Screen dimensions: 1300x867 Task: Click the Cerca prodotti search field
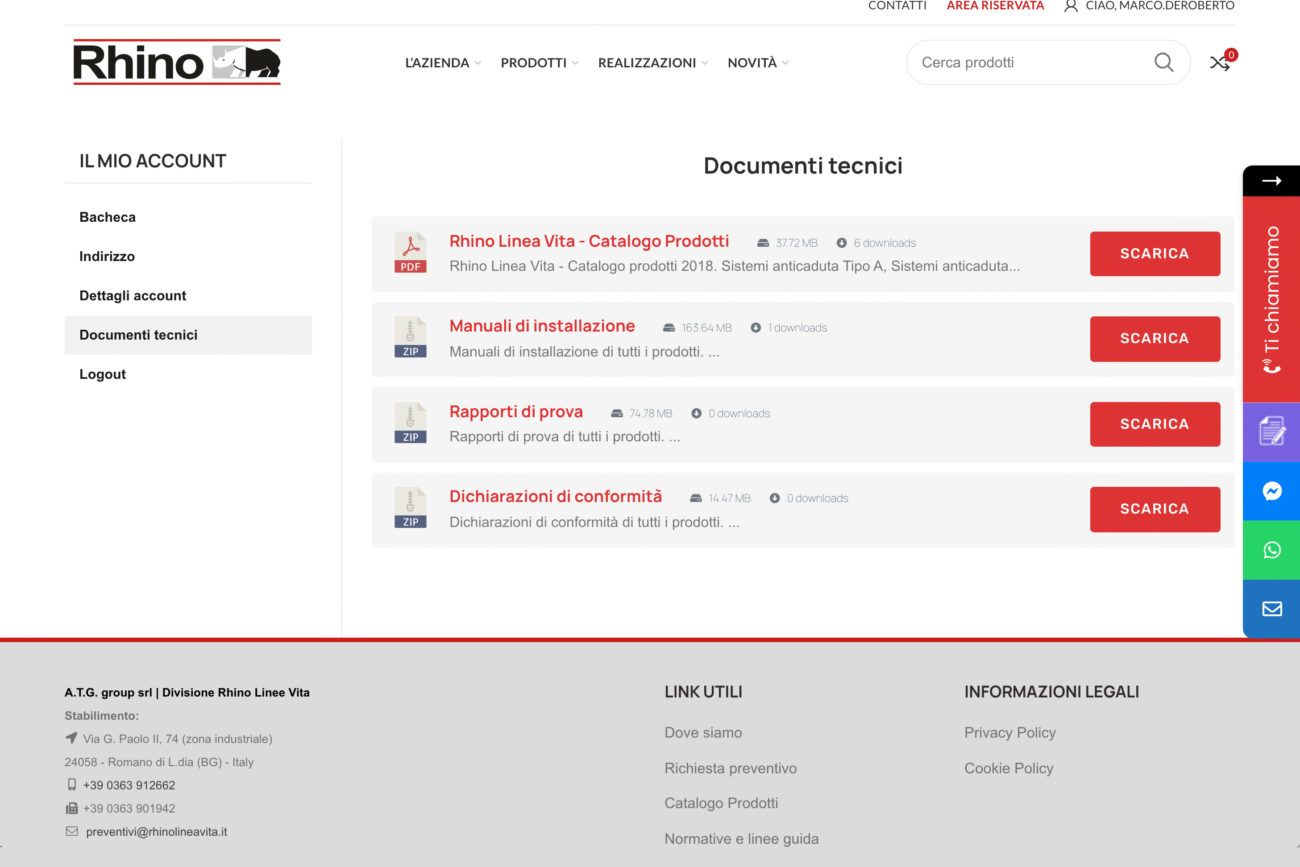point(1030,62)
